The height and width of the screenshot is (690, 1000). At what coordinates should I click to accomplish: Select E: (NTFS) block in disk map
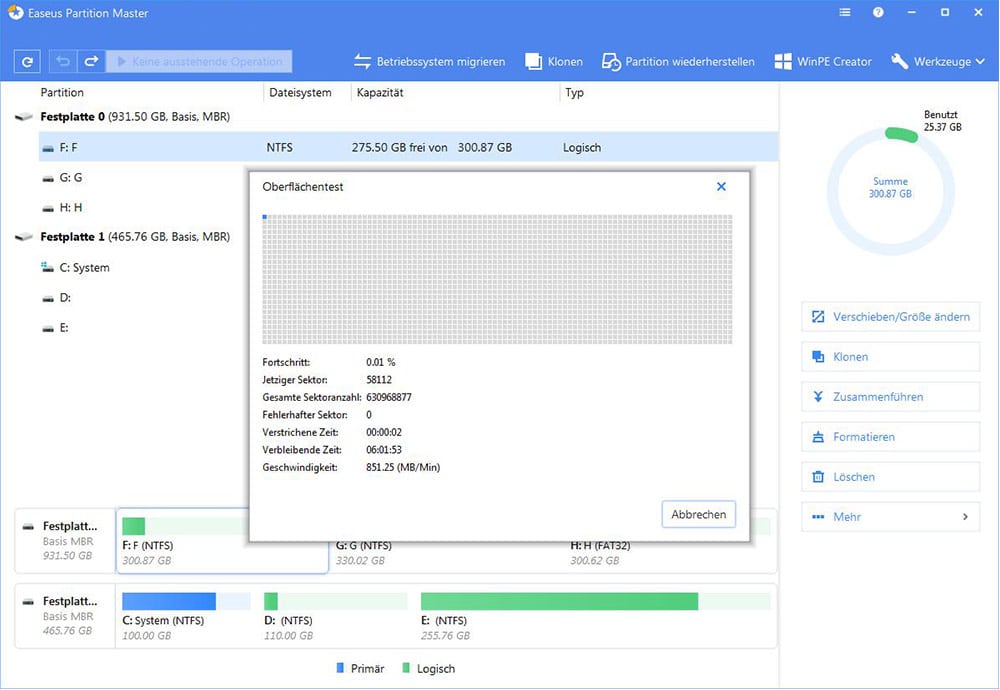point(596,617)
